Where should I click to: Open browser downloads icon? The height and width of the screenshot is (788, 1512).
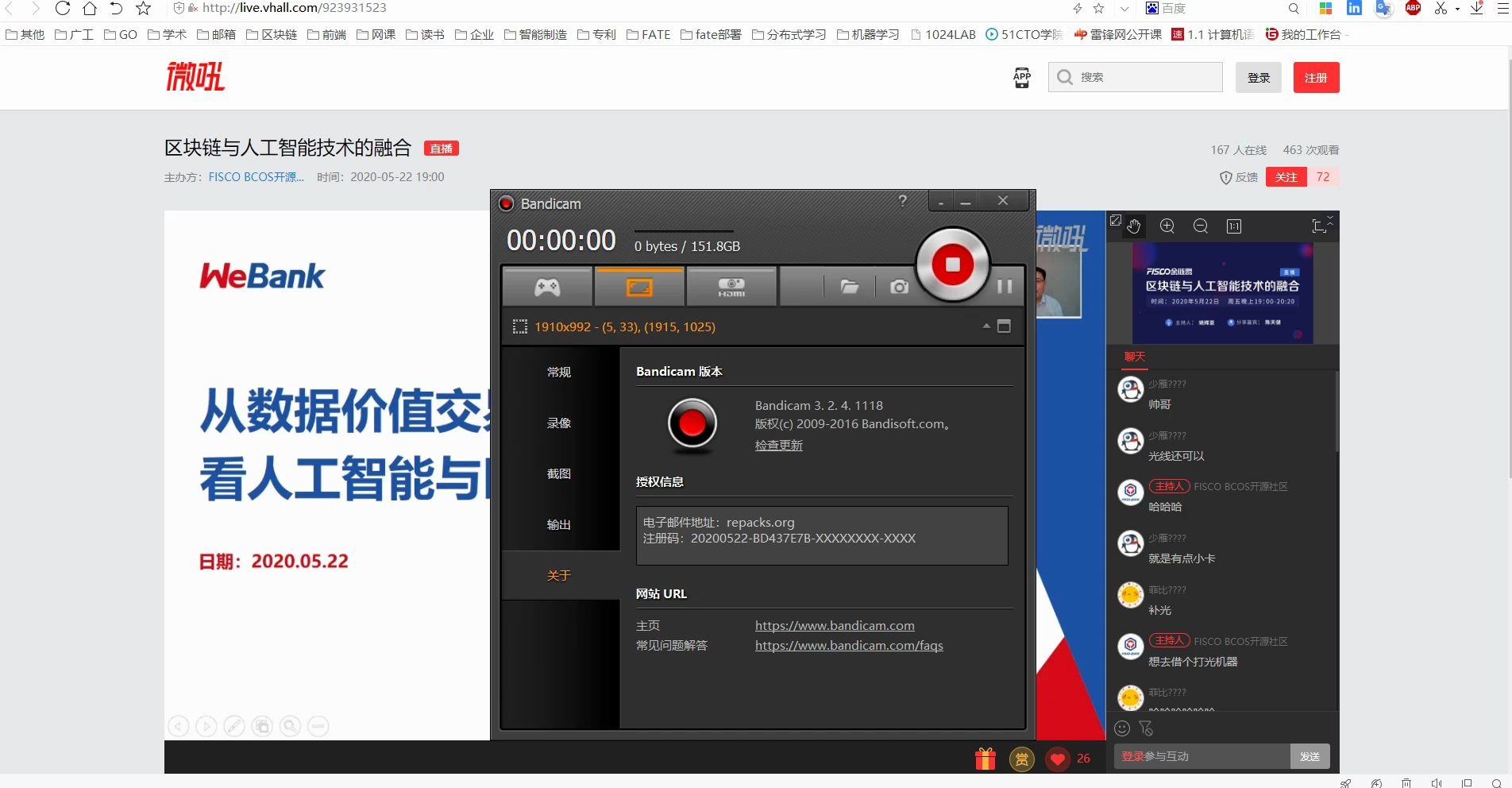pos(1476,8)
